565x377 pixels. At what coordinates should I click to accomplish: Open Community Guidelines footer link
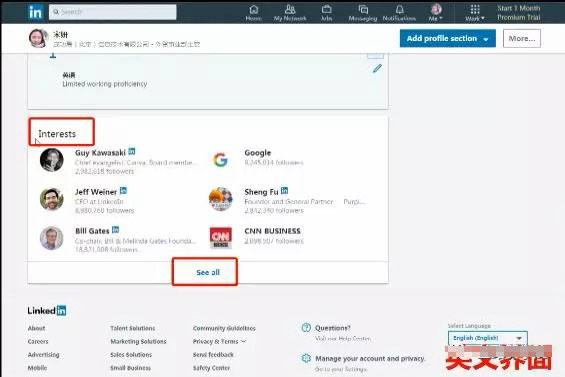(224, 328)
